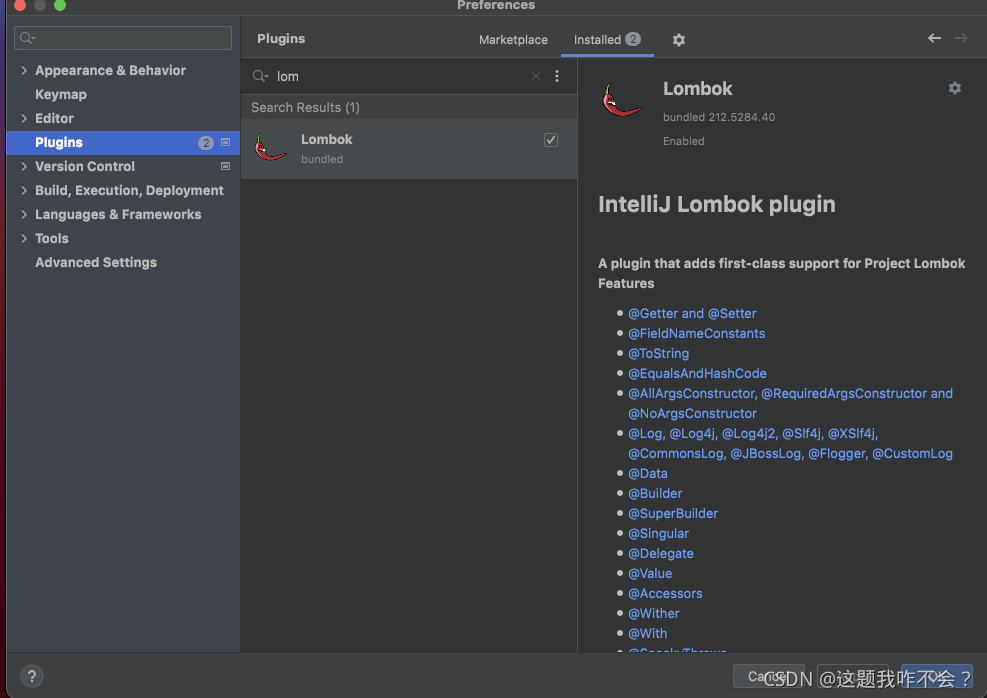987x698 pixels.
Task: Click the back navigation arrow
Action: (x=934, y=38)
